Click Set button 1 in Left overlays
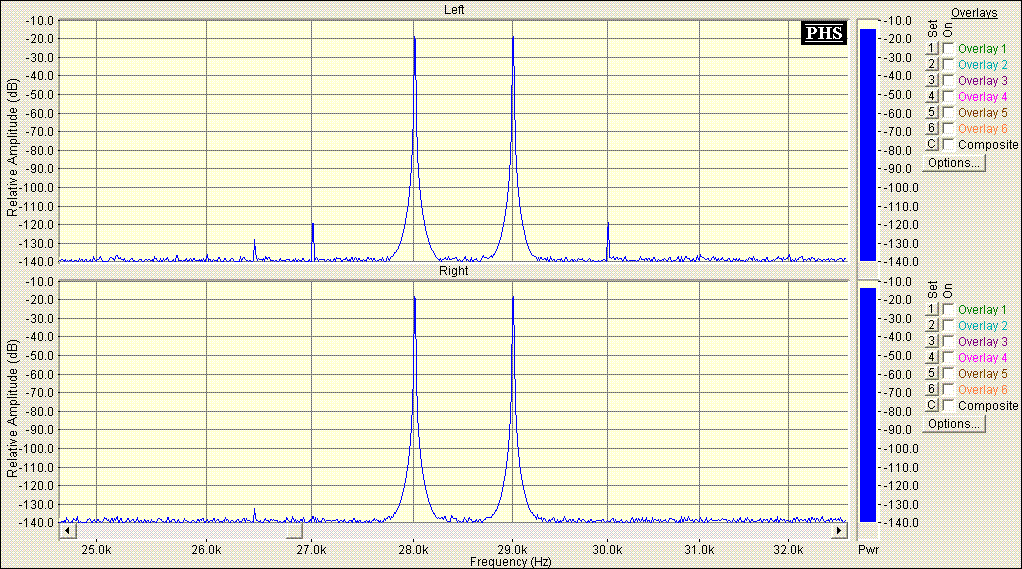 (x=931, y=48)
